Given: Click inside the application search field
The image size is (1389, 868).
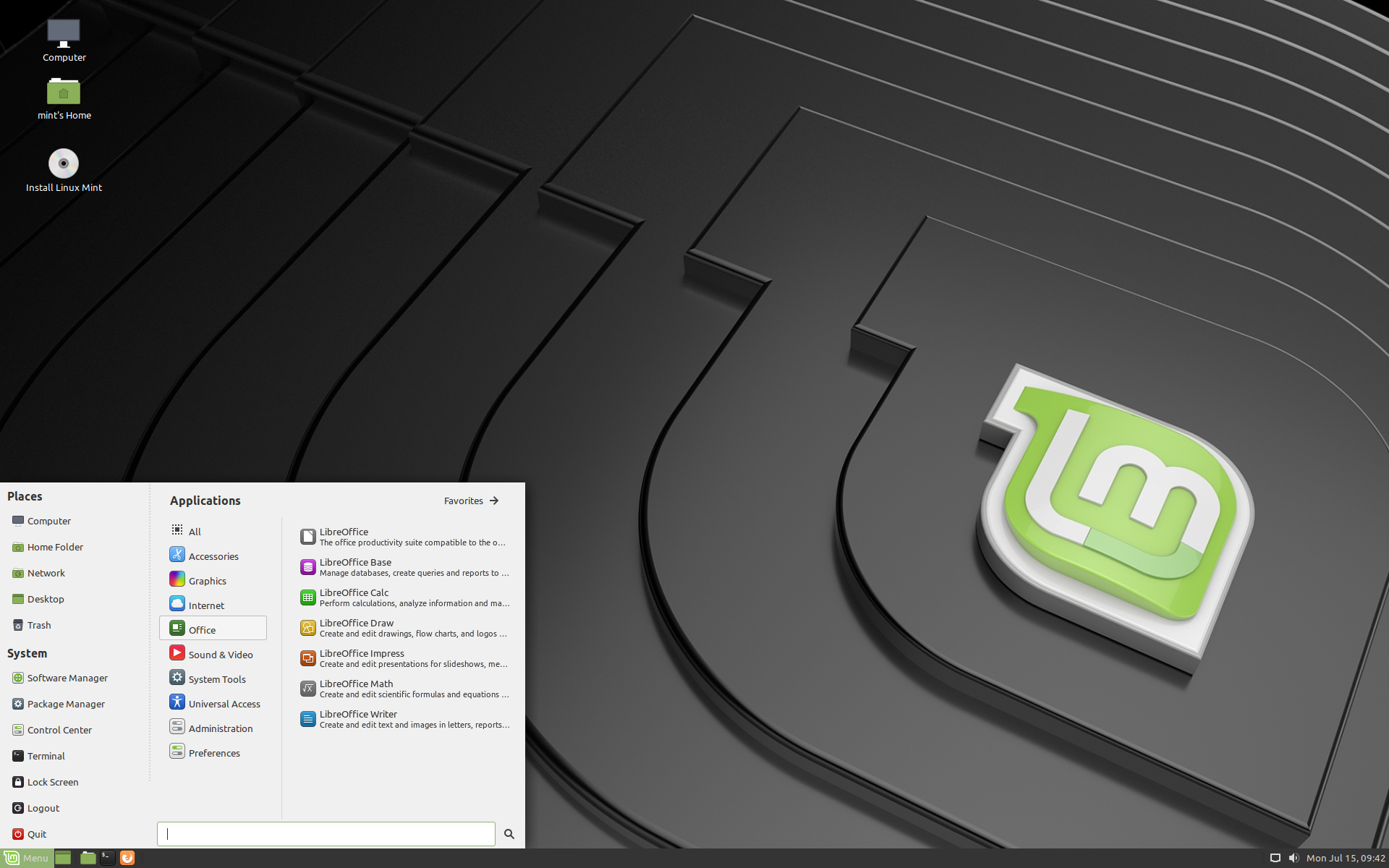Looking at the screenshot, I should click(x=326, y=833).
